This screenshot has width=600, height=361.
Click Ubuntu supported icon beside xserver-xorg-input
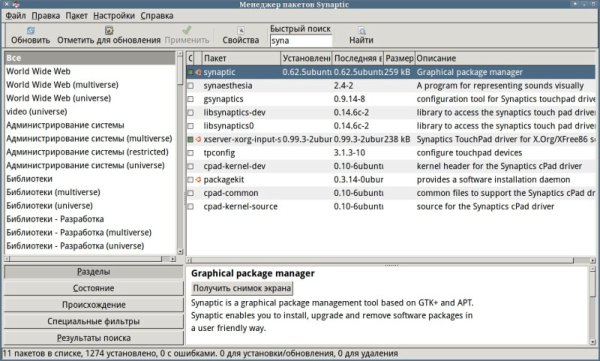point(198,139)
